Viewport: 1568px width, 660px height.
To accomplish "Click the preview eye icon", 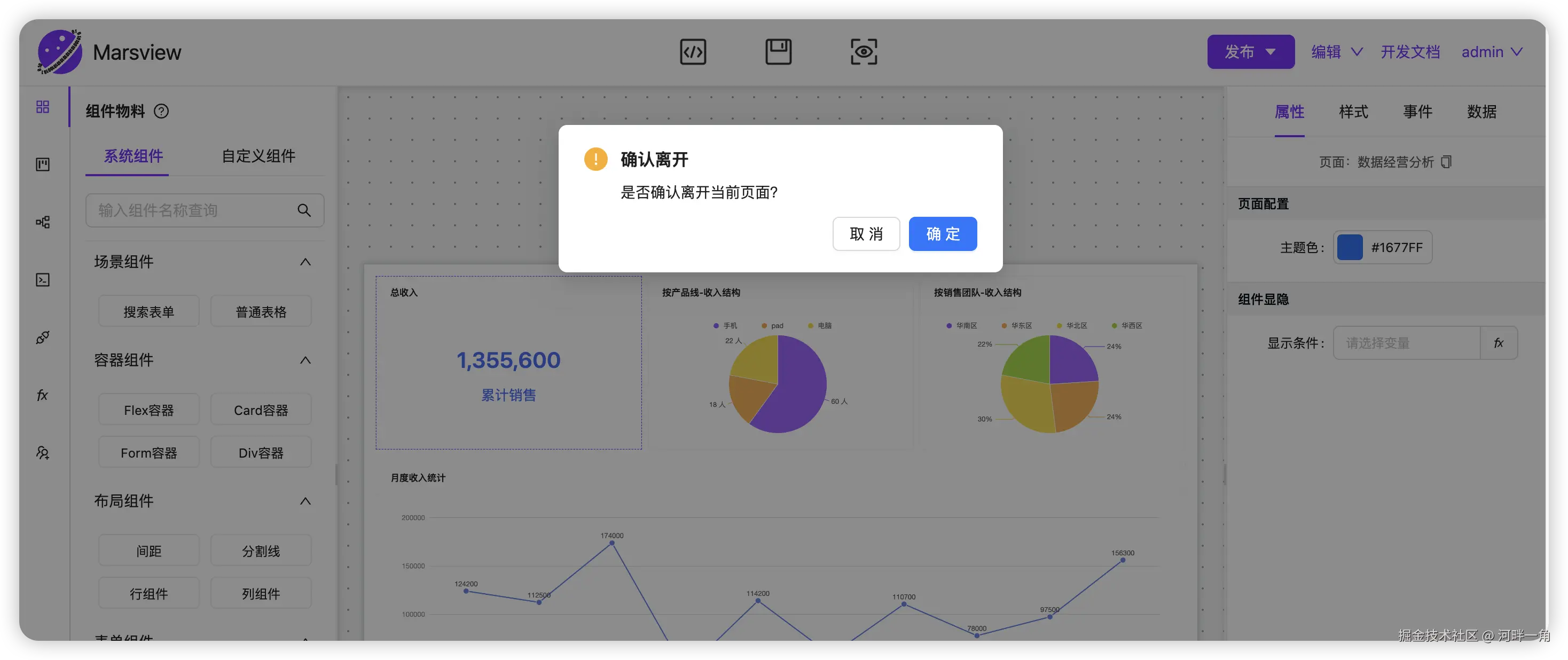I will pyautogui.click(x=863, y=52).
